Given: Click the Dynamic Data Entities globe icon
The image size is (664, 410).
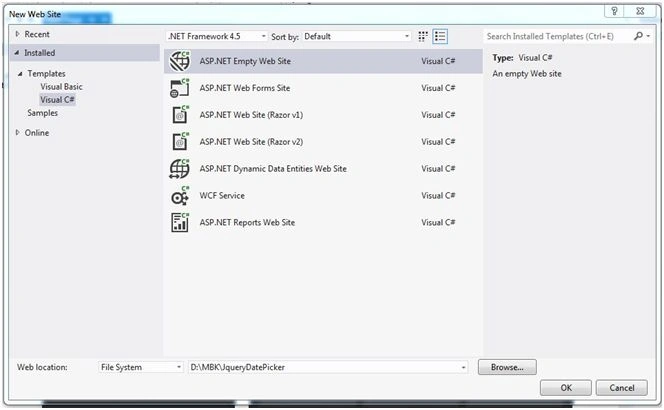Looking at the screenshot, I should pyautogui.click(x=180, y=169).
